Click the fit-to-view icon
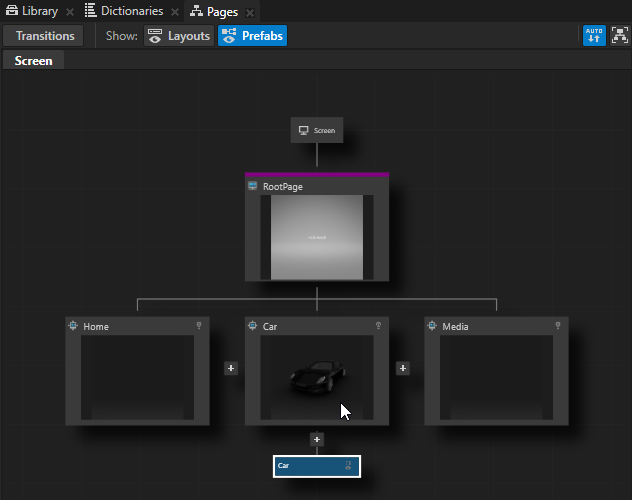The image size is (632, 500). pyautogui.click(x=619, y=36)
